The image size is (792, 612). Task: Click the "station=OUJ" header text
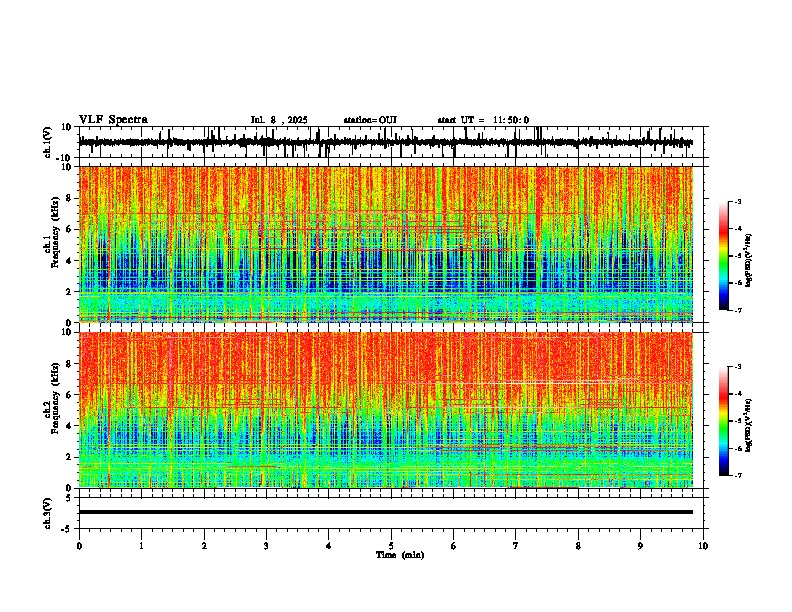tap(370, 120)
